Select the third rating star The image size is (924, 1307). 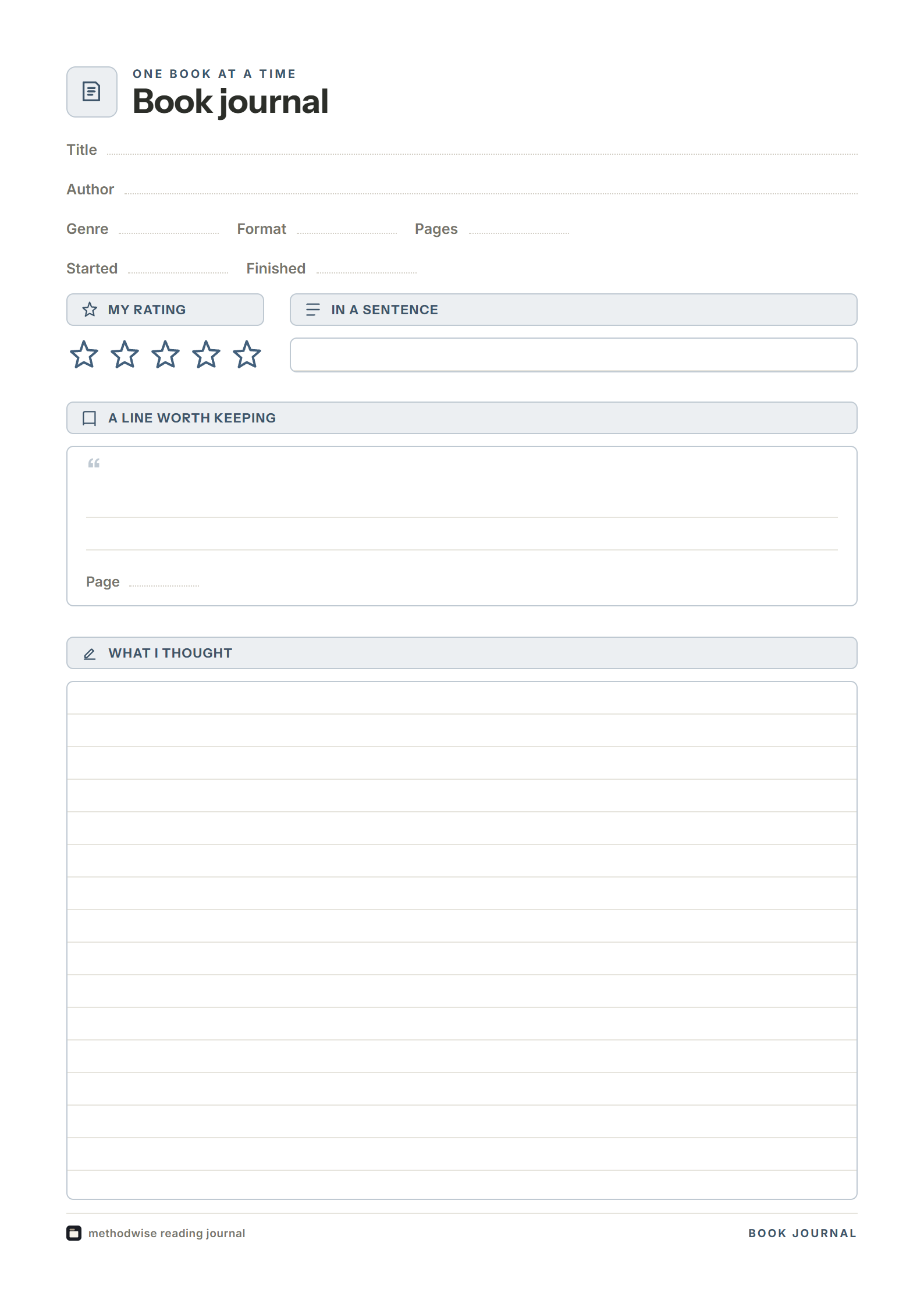coord(166,354)
